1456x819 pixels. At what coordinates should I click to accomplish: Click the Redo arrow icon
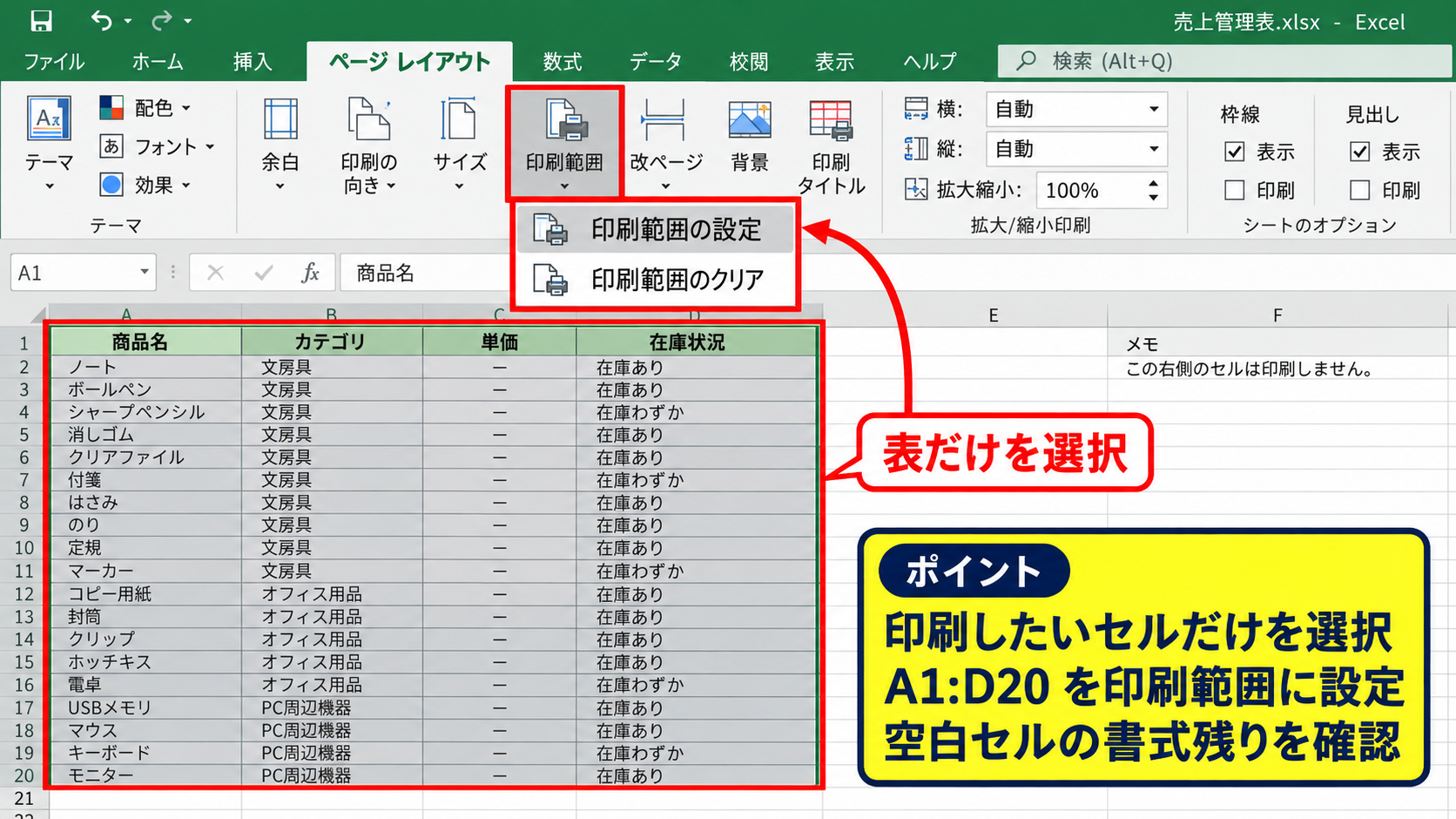pyautogui.click(x=162, y=20)
